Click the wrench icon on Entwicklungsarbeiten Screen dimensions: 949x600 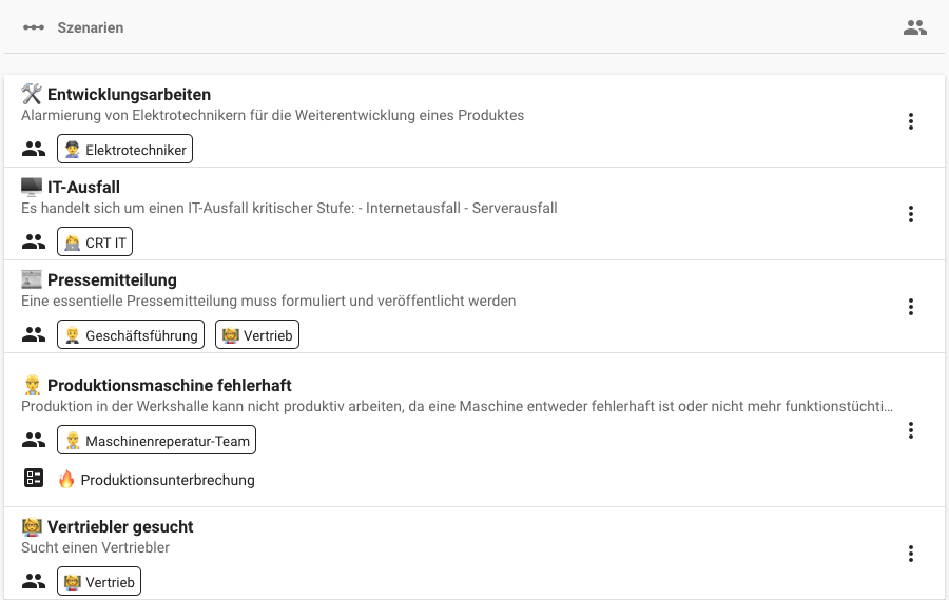pyautogui.click(x=29, y=93)
